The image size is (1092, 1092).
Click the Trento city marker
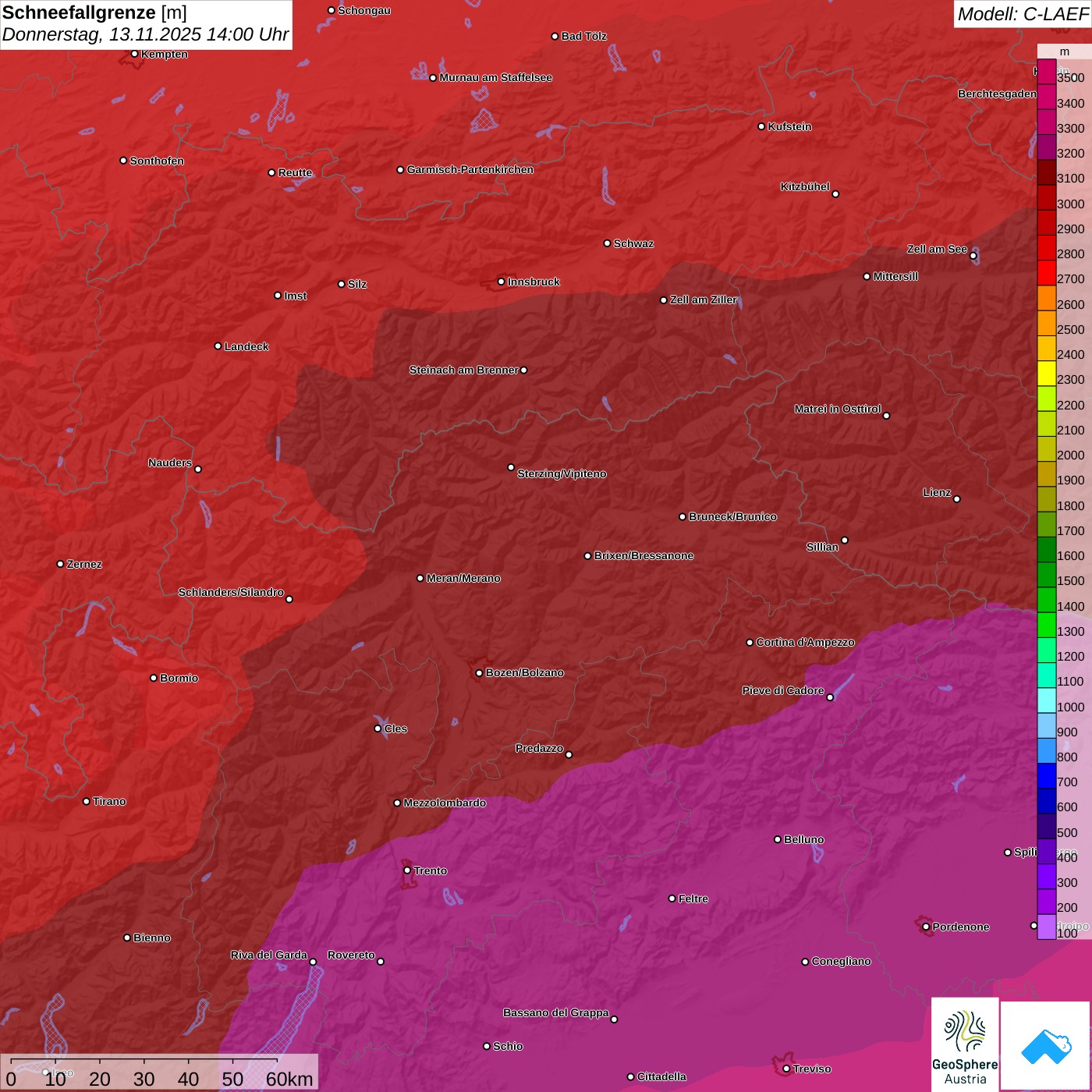click(x=407, y=870)
